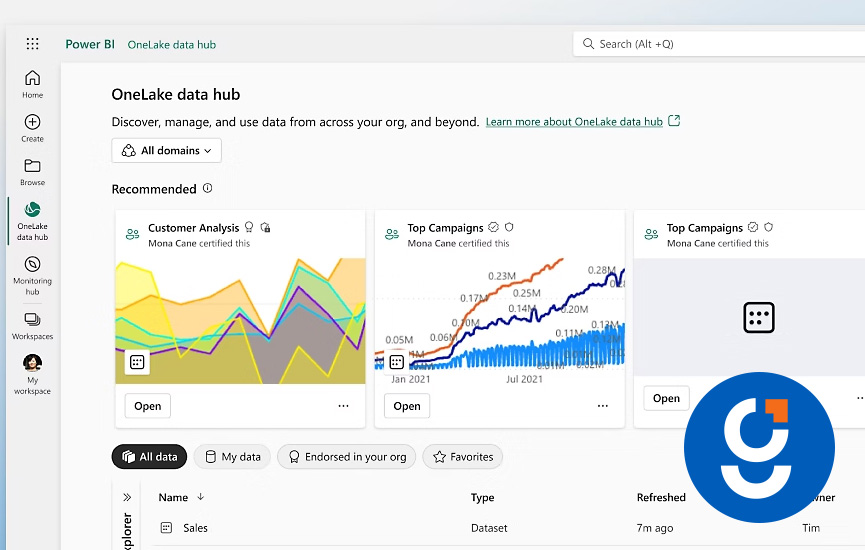
Task: Expand the explorer pane chevron
Action: [127, 497]
